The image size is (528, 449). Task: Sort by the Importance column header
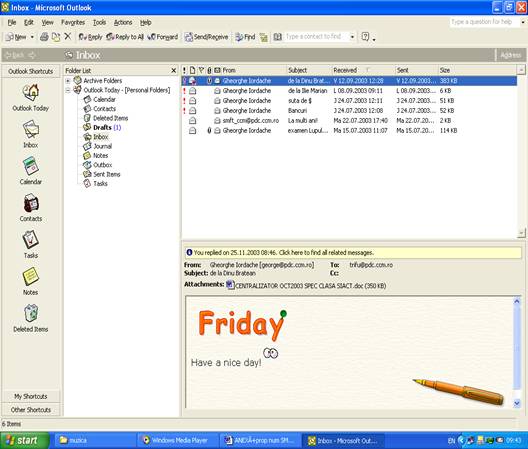click(x=184, y=70)
